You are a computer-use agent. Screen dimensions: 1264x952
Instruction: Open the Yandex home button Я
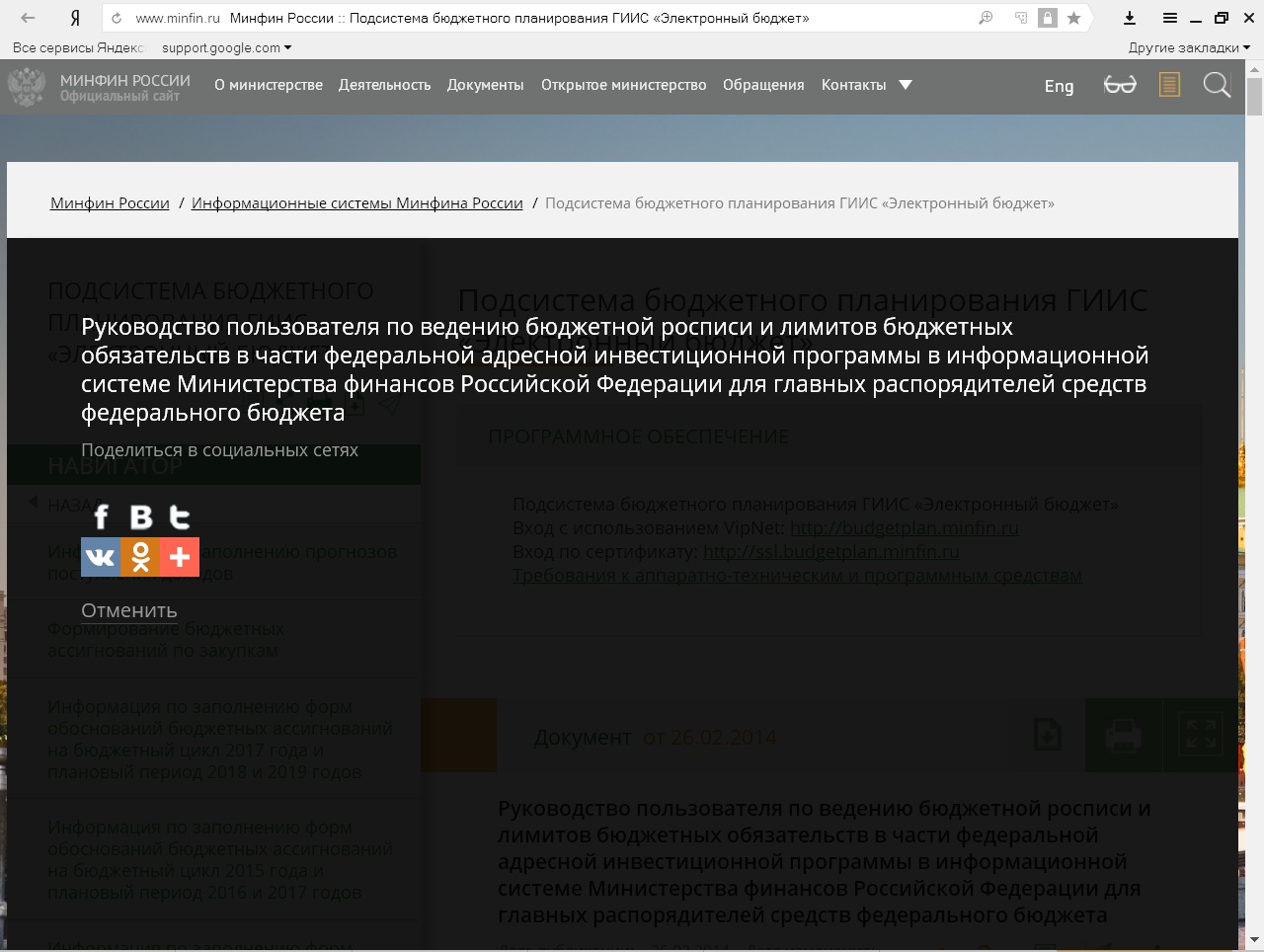pos(75,18)
